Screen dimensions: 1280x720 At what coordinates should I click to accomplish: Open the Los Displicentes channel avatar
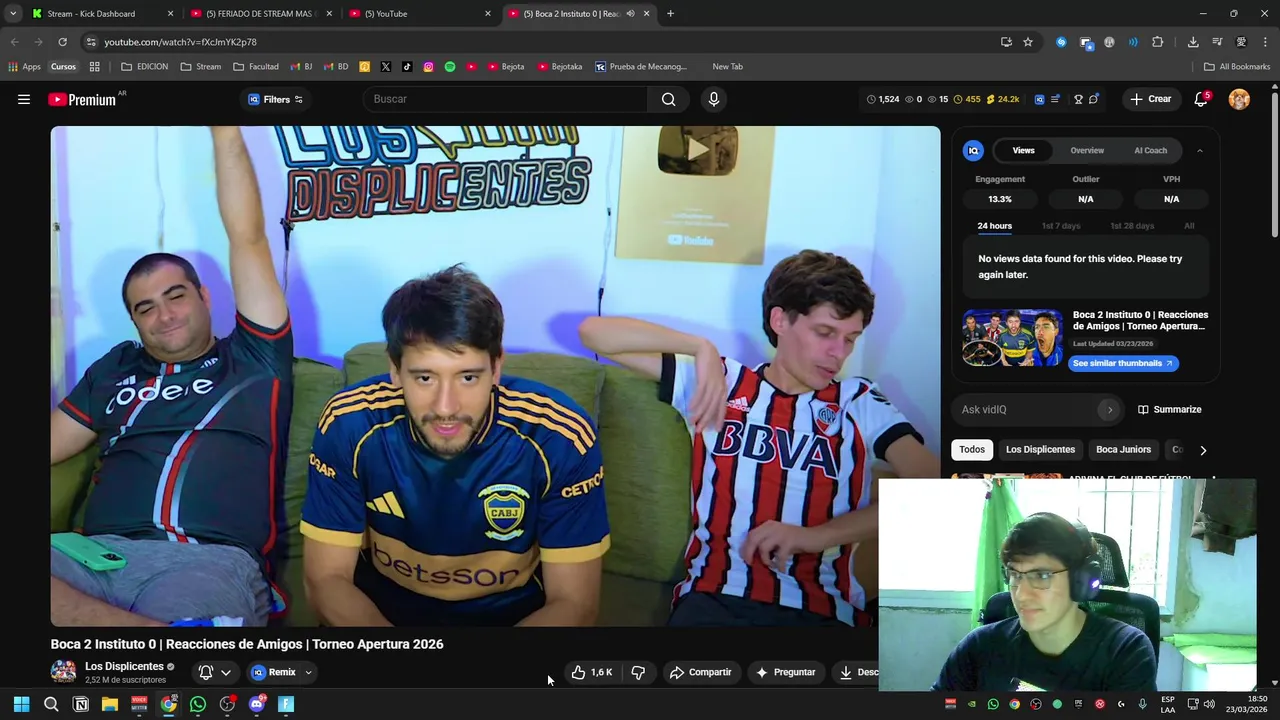click(x=63, y=672)
